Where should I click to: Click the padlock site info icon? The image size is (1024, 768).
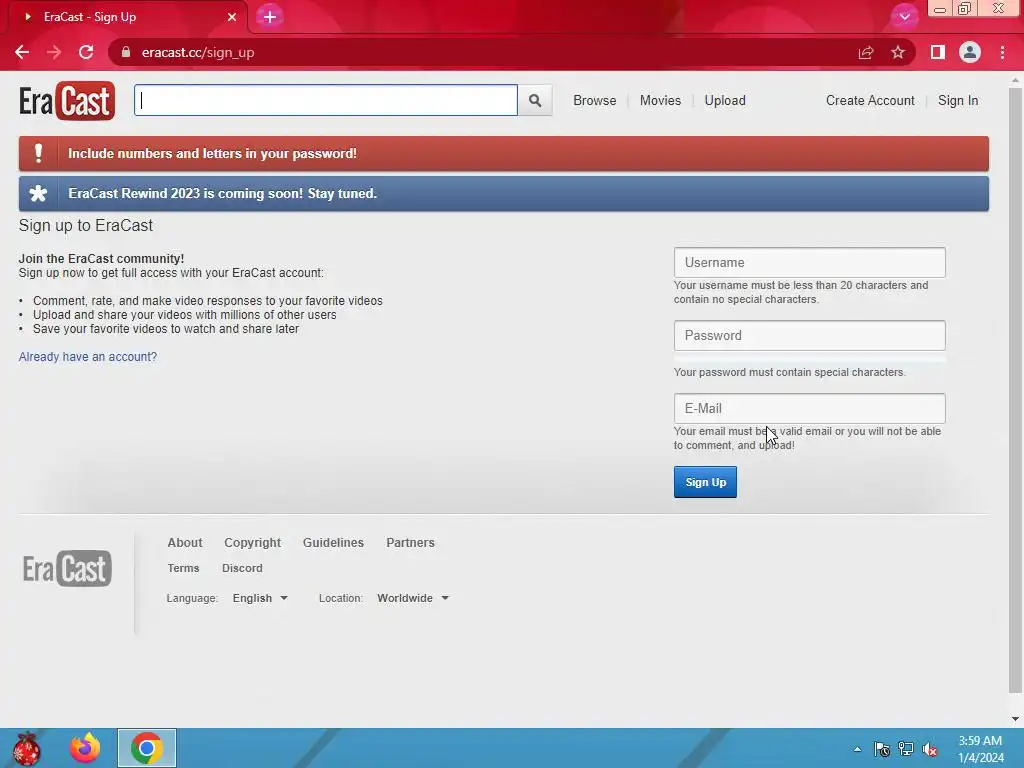point(126,52)
